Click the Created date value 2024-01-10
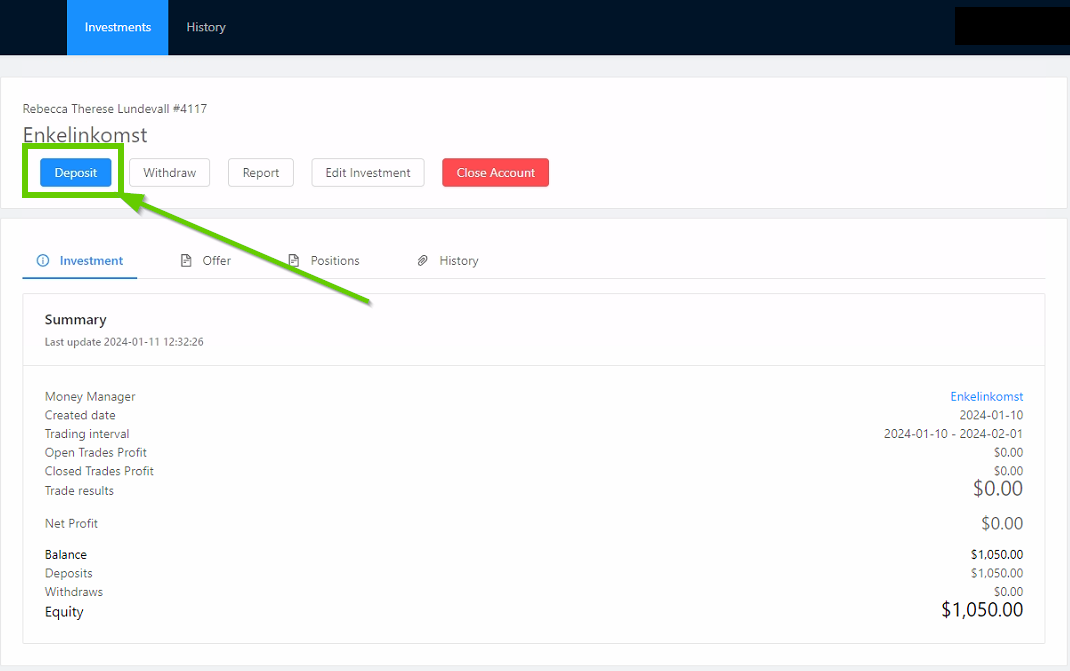This screenshot has height=671, width=1070. click(x=991, y=415)
